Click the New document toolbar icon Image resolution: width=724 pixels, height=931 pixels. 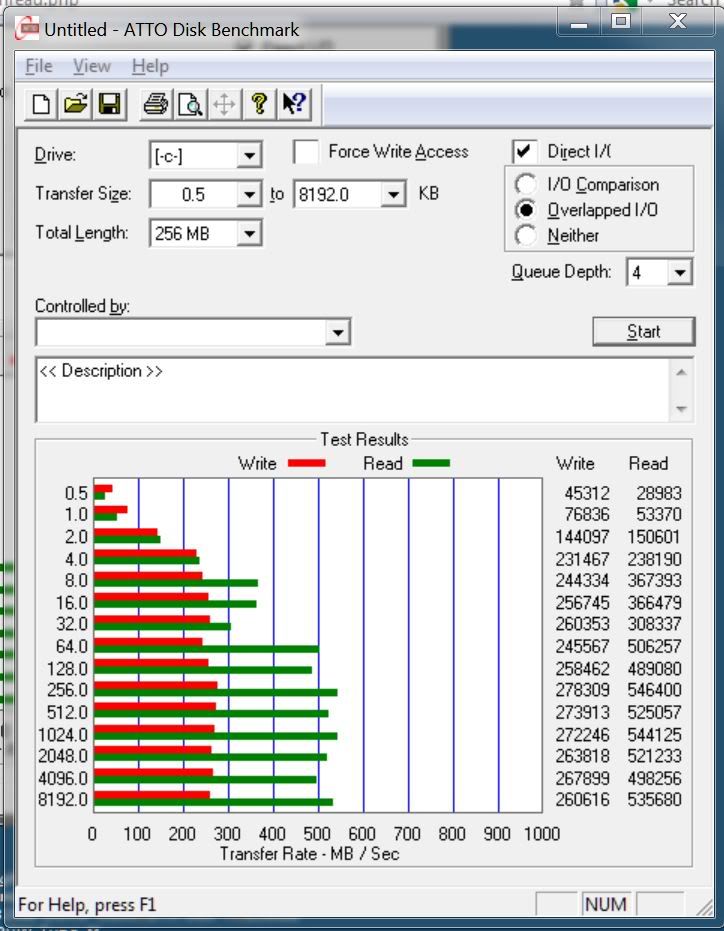click(41, 104)
